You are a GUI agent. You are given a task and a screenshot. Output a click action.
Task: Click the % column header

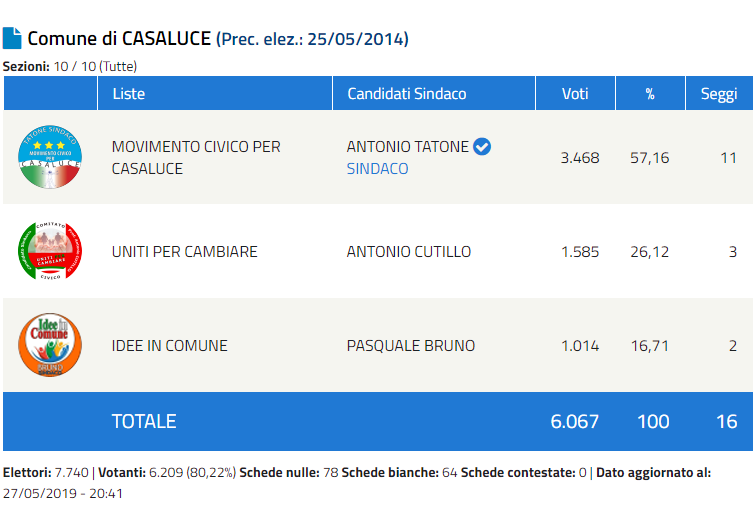(649, 94)
